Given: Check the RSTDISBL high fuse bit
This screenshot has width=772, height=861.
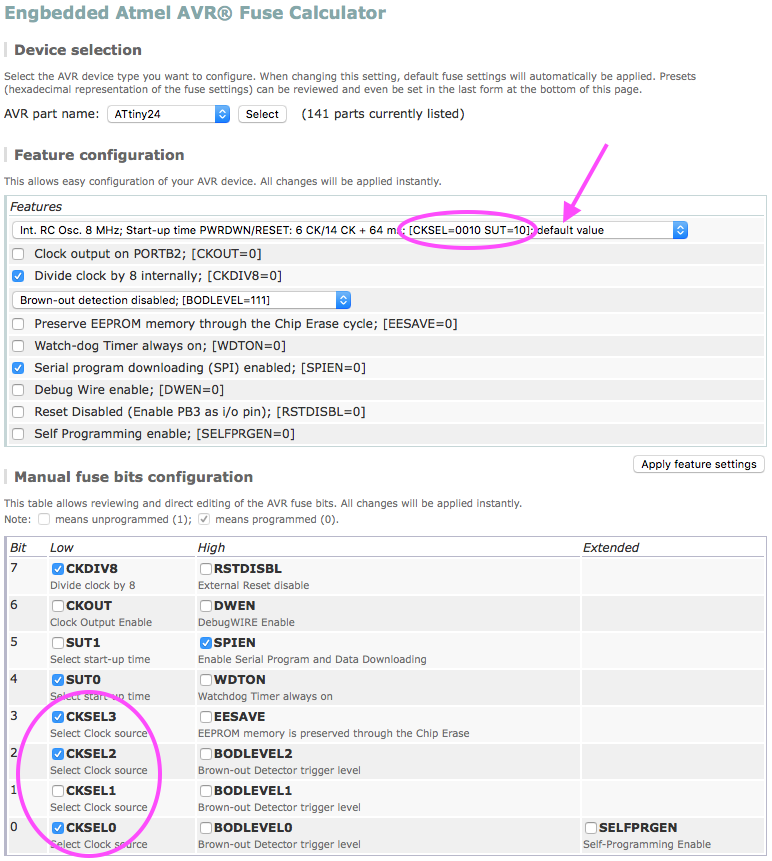Looking at the screenshot, I should (206, 569).
